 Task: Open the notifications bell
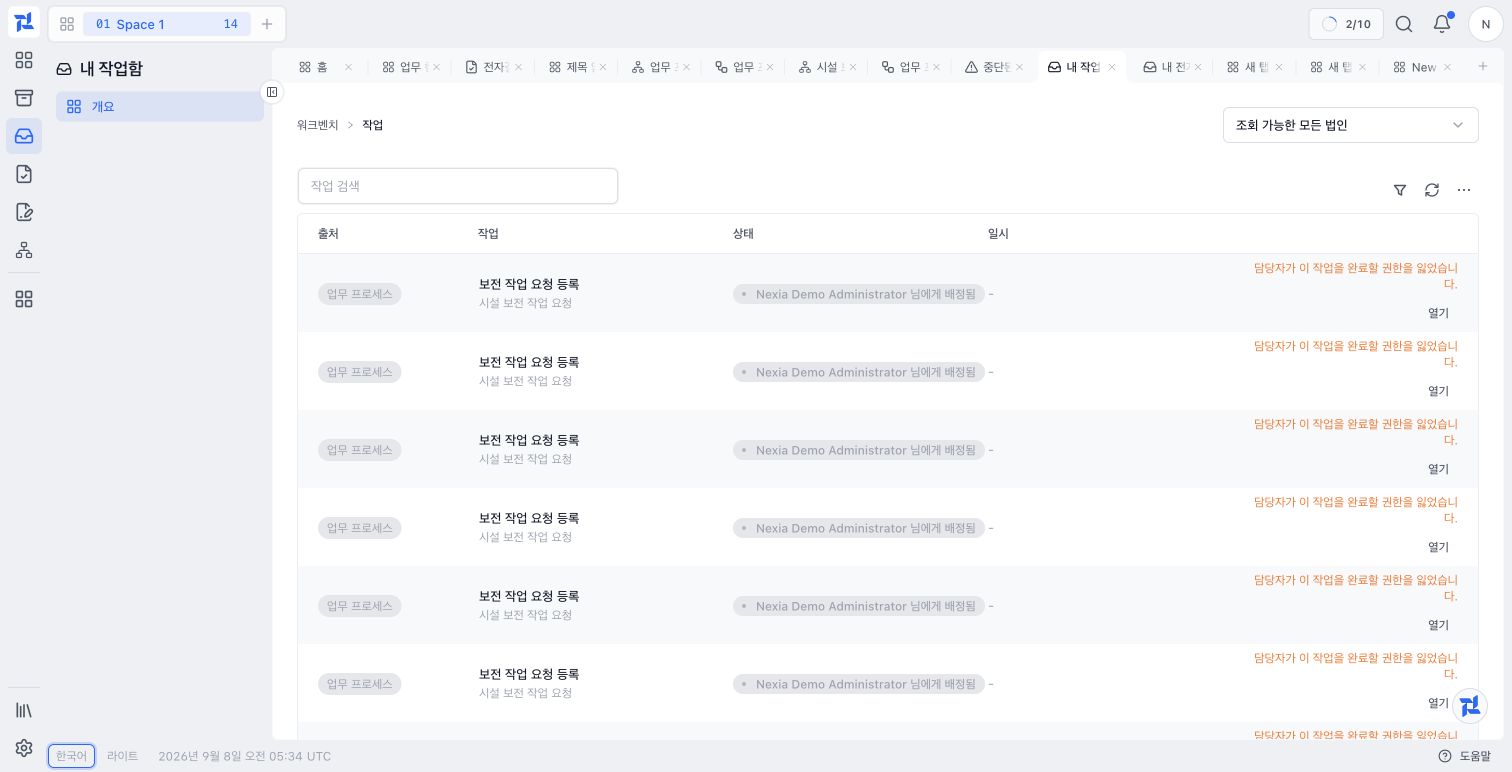coord(1442,24)
